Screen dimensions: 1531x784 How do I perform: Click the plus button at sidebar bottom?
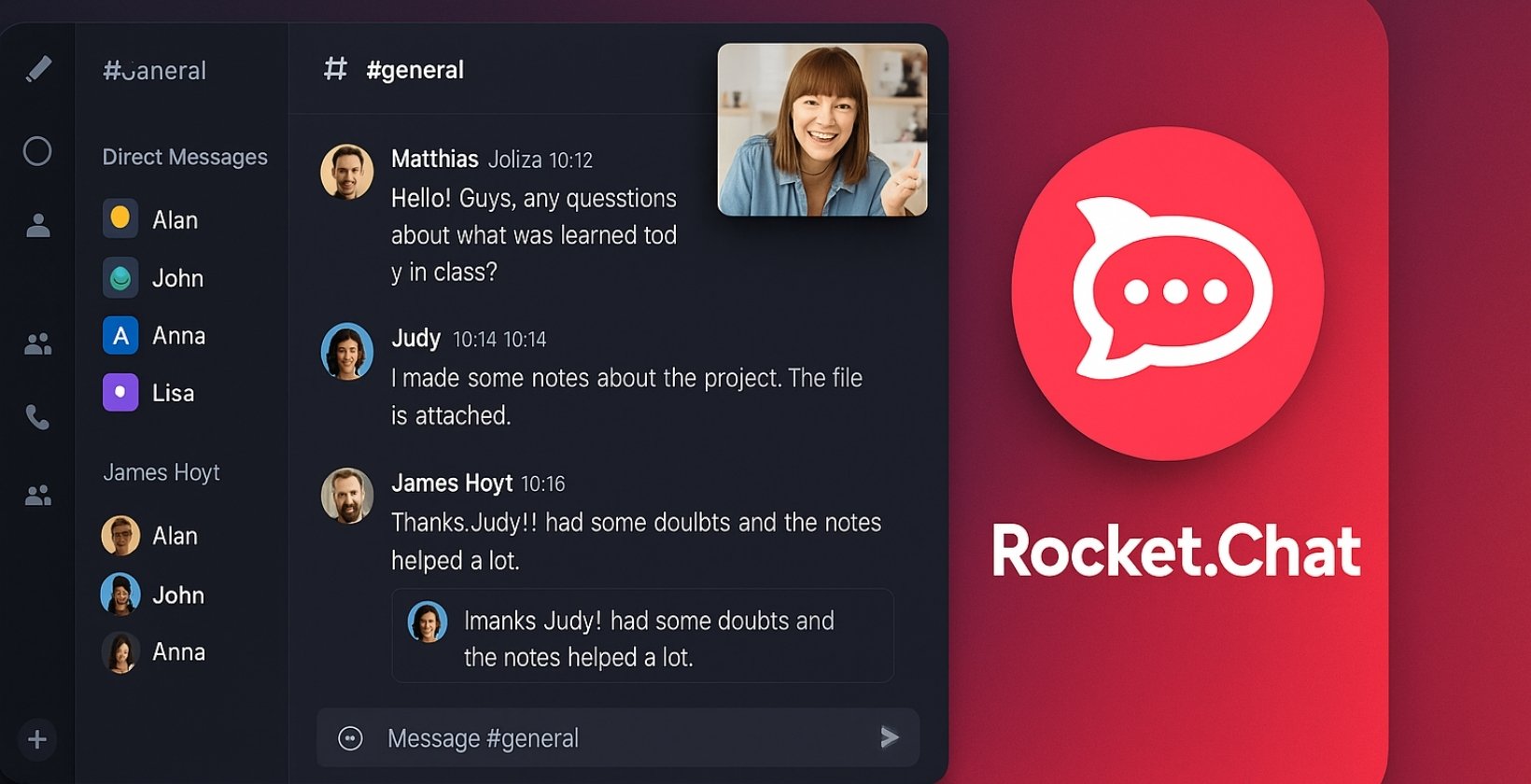coord(37,740)
